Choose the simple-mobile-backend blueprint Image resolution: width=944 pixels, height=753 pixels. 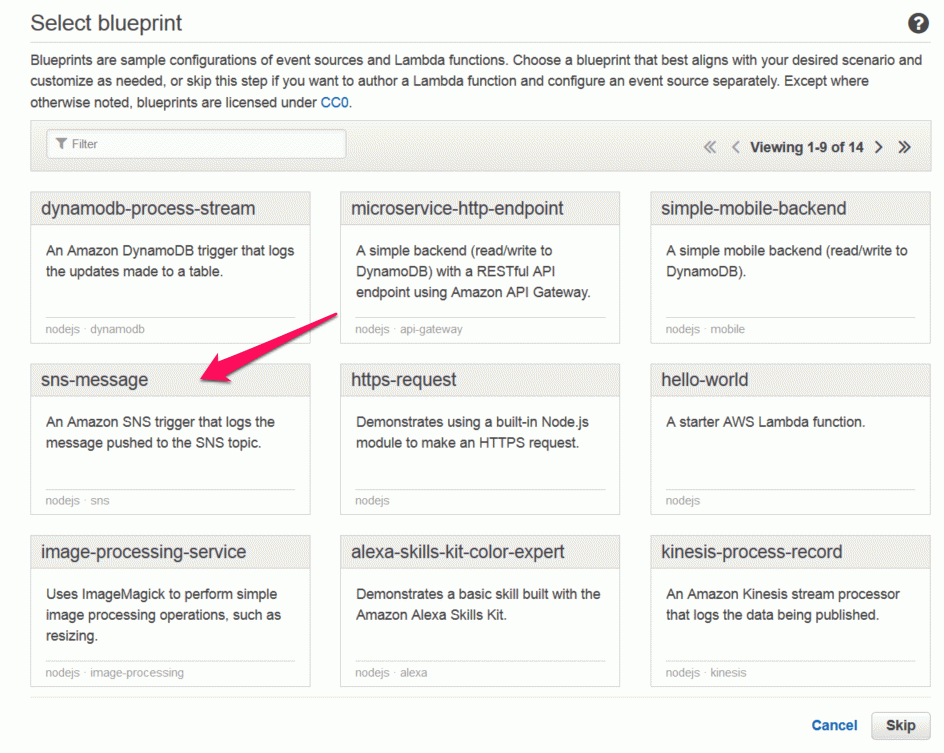pyautogui.click(x=790, y=268)
